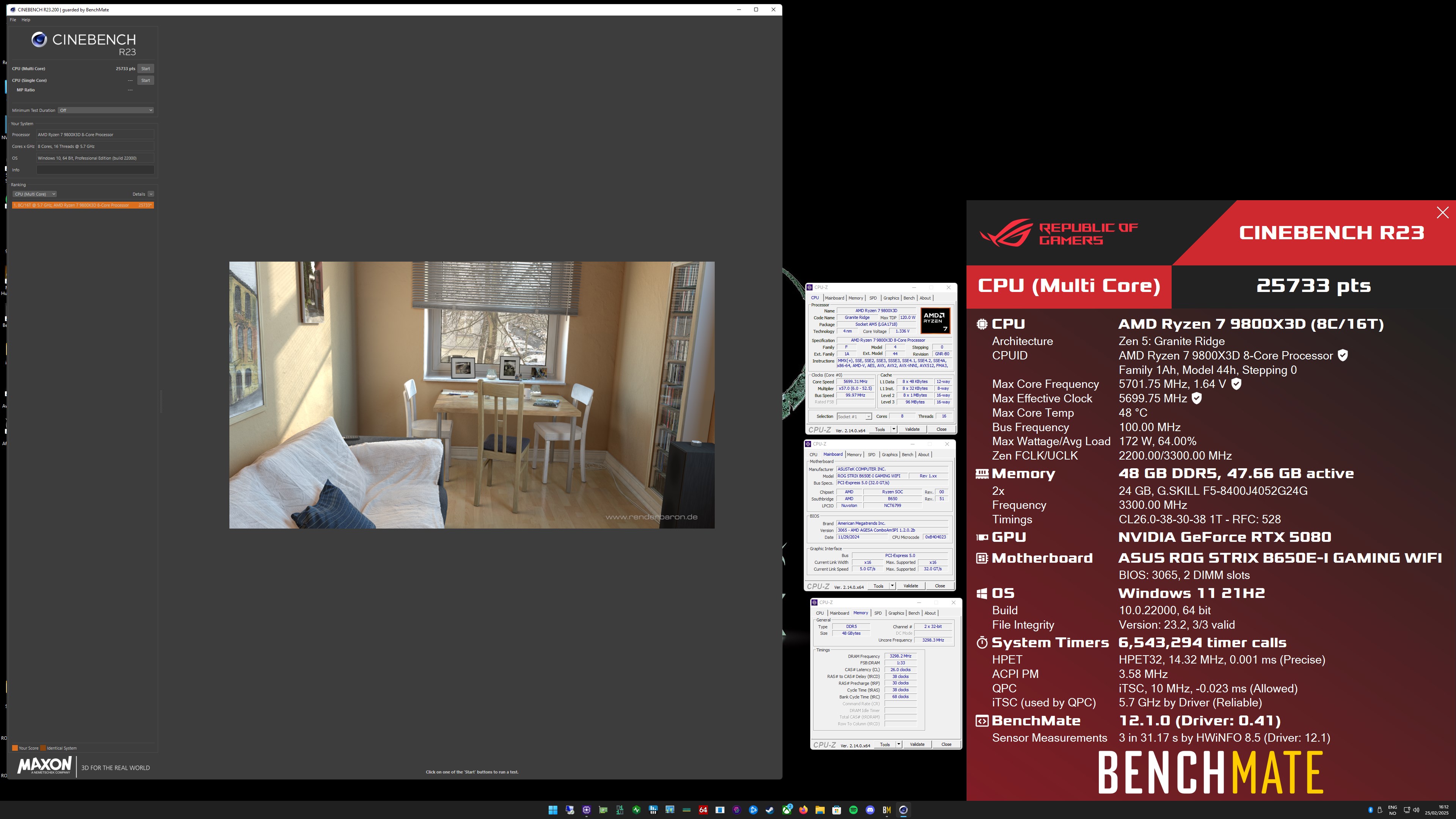Open the Help menu in Cinebench
1456x819 pixels.
click(25, 20)
